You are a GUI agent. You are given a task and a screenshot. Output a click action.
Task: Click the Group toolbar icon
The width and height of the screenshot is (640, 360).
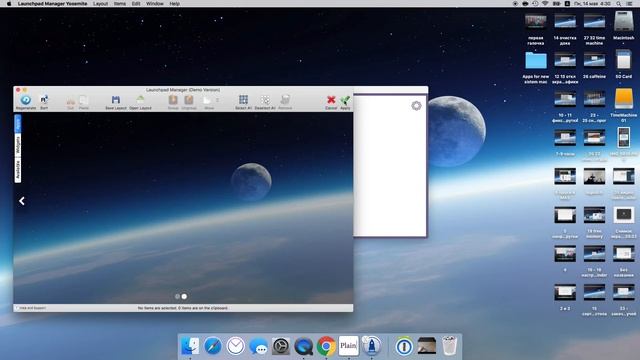click(x=173, y=100)
